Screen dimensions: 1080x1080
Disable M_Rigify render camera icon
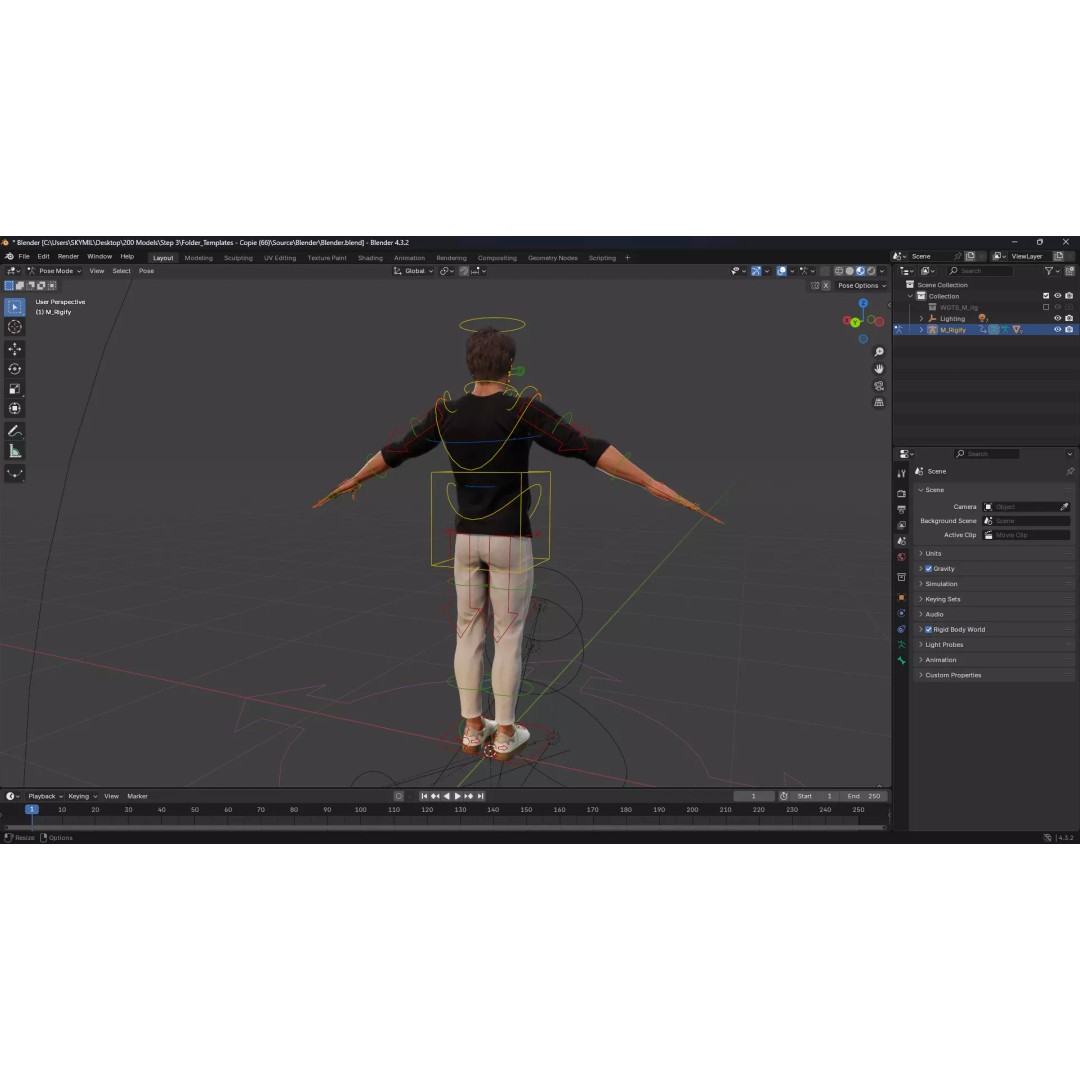(1069, 330)
